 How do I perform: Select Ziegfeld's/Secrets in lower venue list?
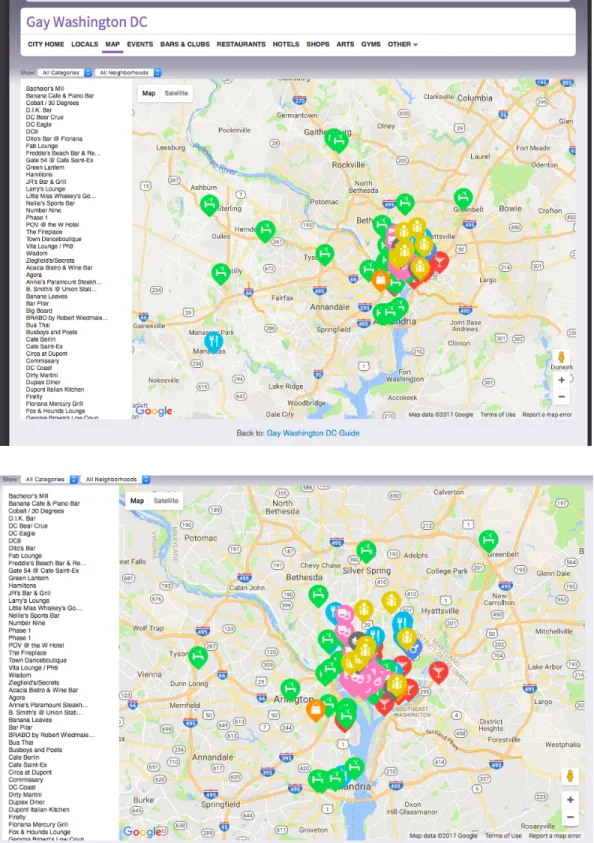click(33, 682)
